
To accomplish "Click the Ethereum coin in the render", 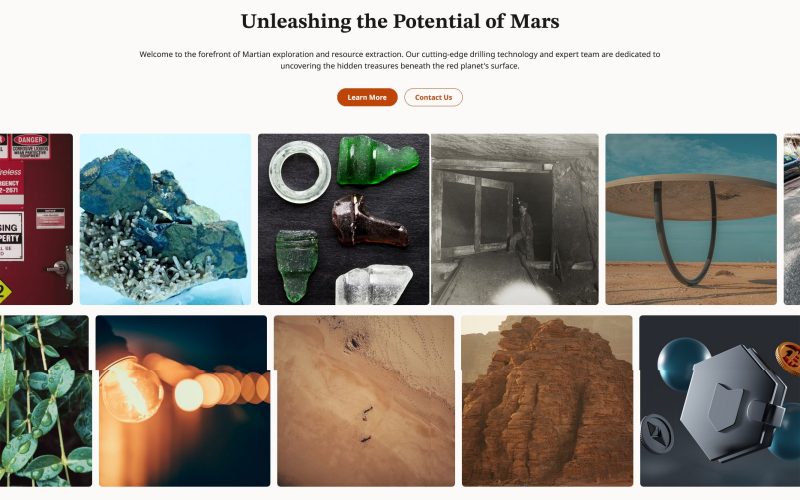I will click(657, 434).
